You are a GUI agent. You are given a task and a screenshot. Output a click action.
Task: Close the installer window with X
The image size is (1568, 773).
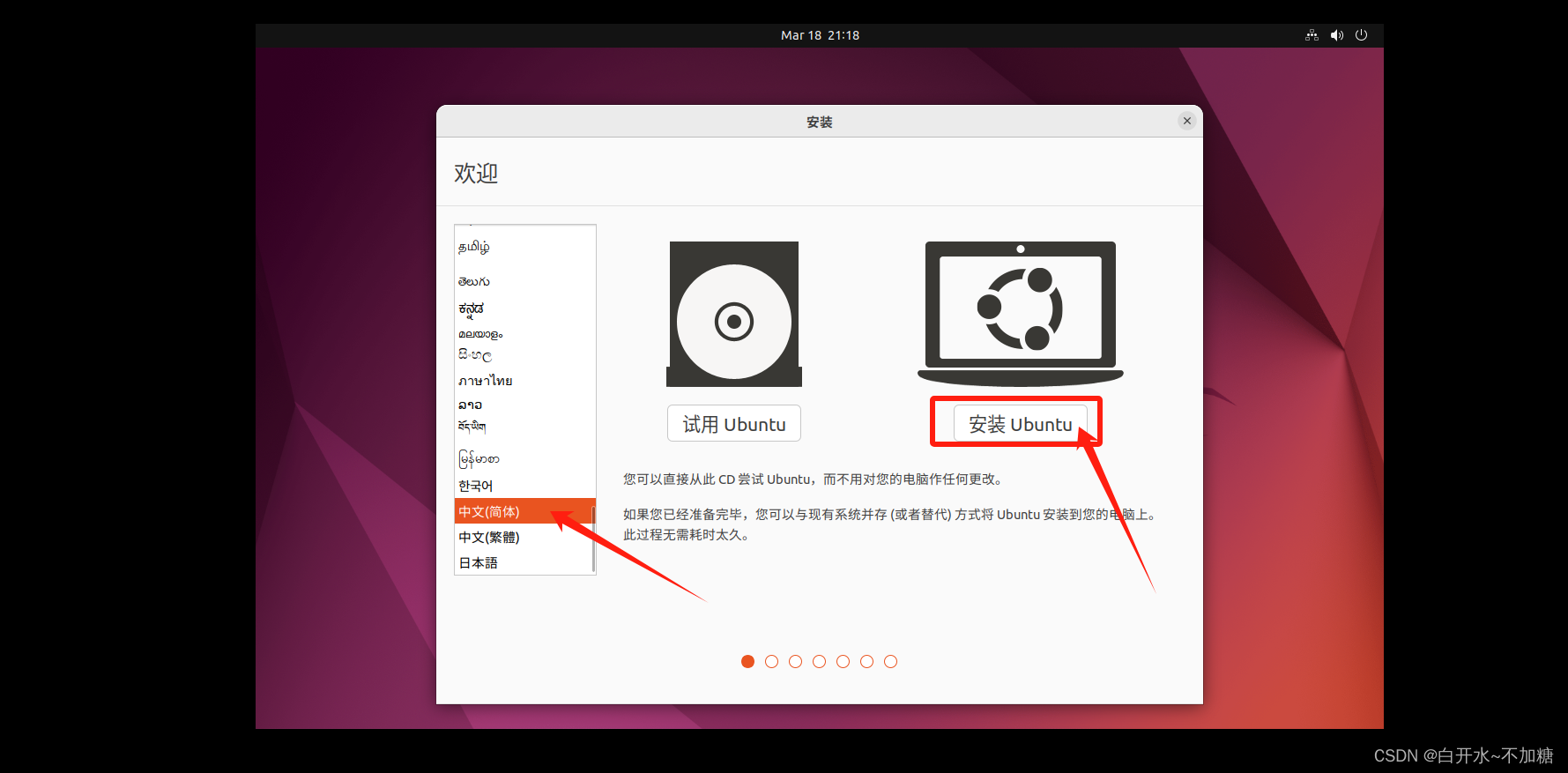[x=1187, y=121]
